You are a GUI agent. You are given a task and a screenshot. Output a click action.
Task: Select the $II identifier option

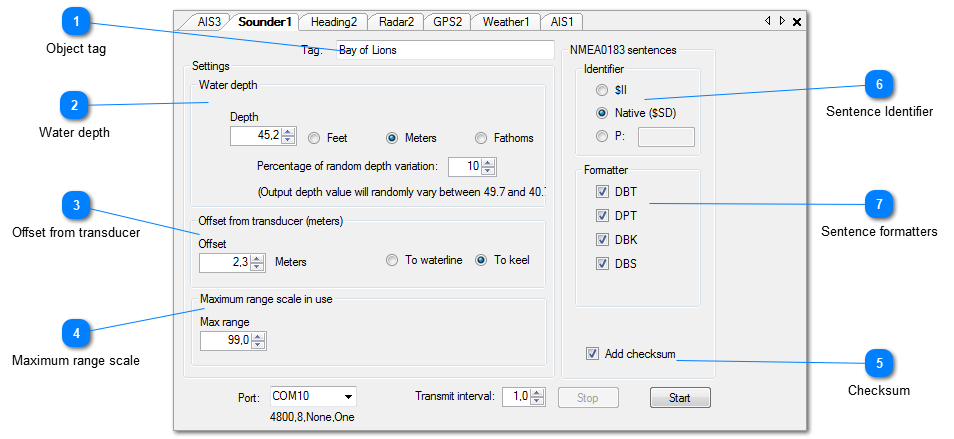tap(602, 90)
